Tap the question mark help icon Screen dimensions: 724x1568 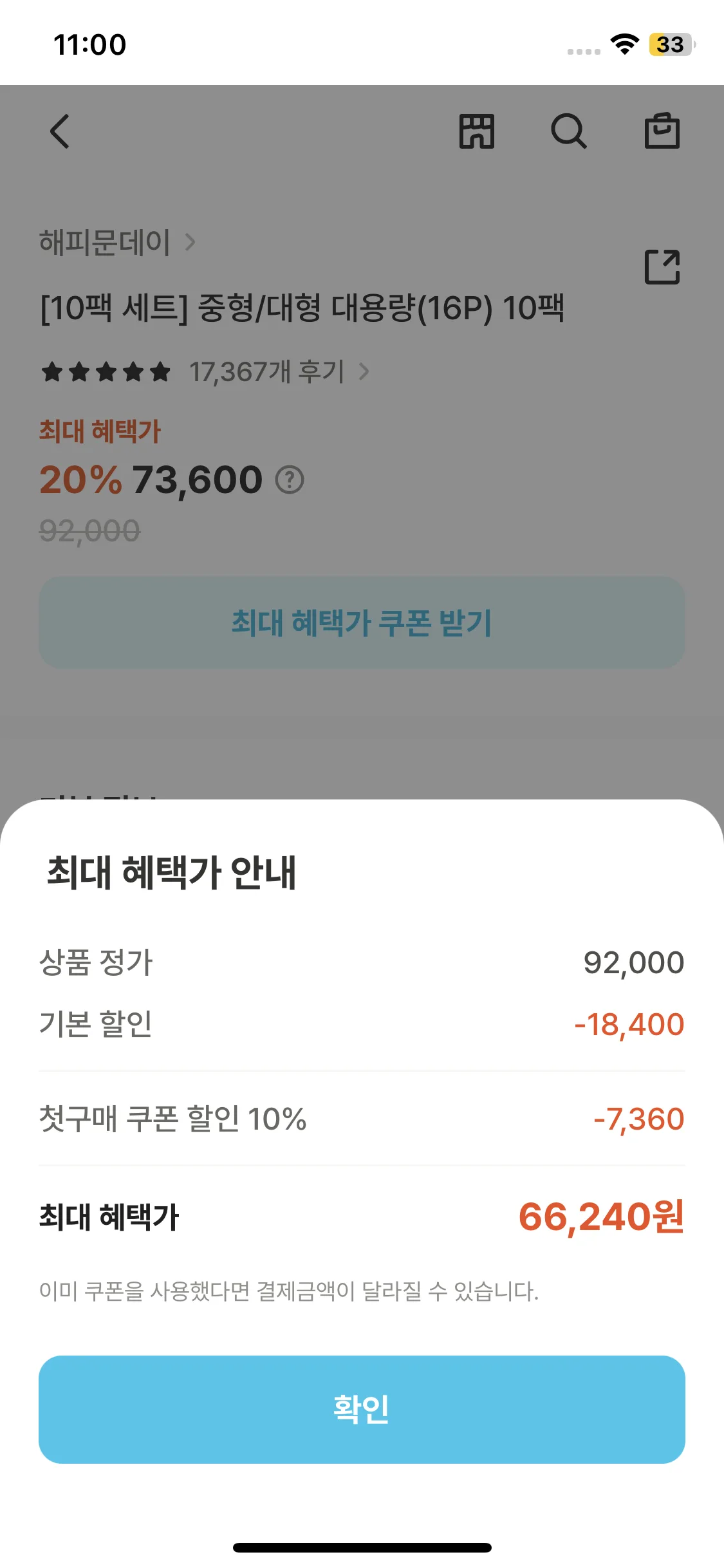[290, 480]
